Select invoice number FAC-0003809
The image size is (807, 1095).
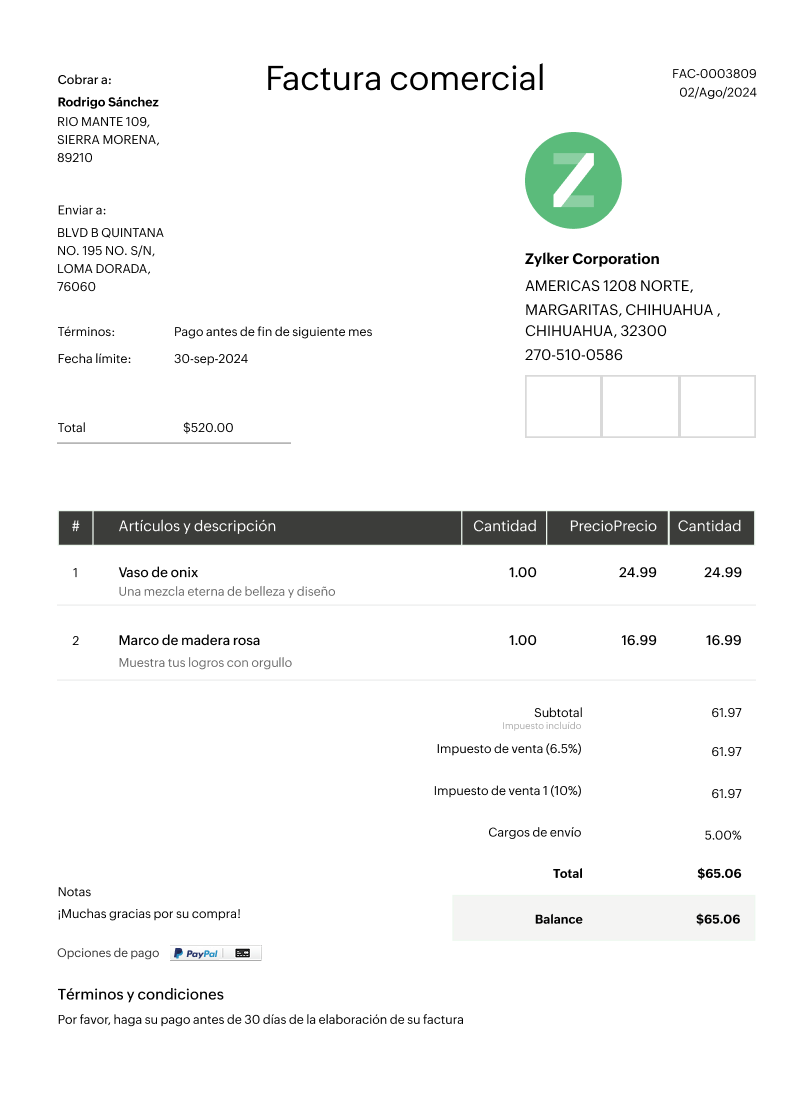tap(714, 74)
